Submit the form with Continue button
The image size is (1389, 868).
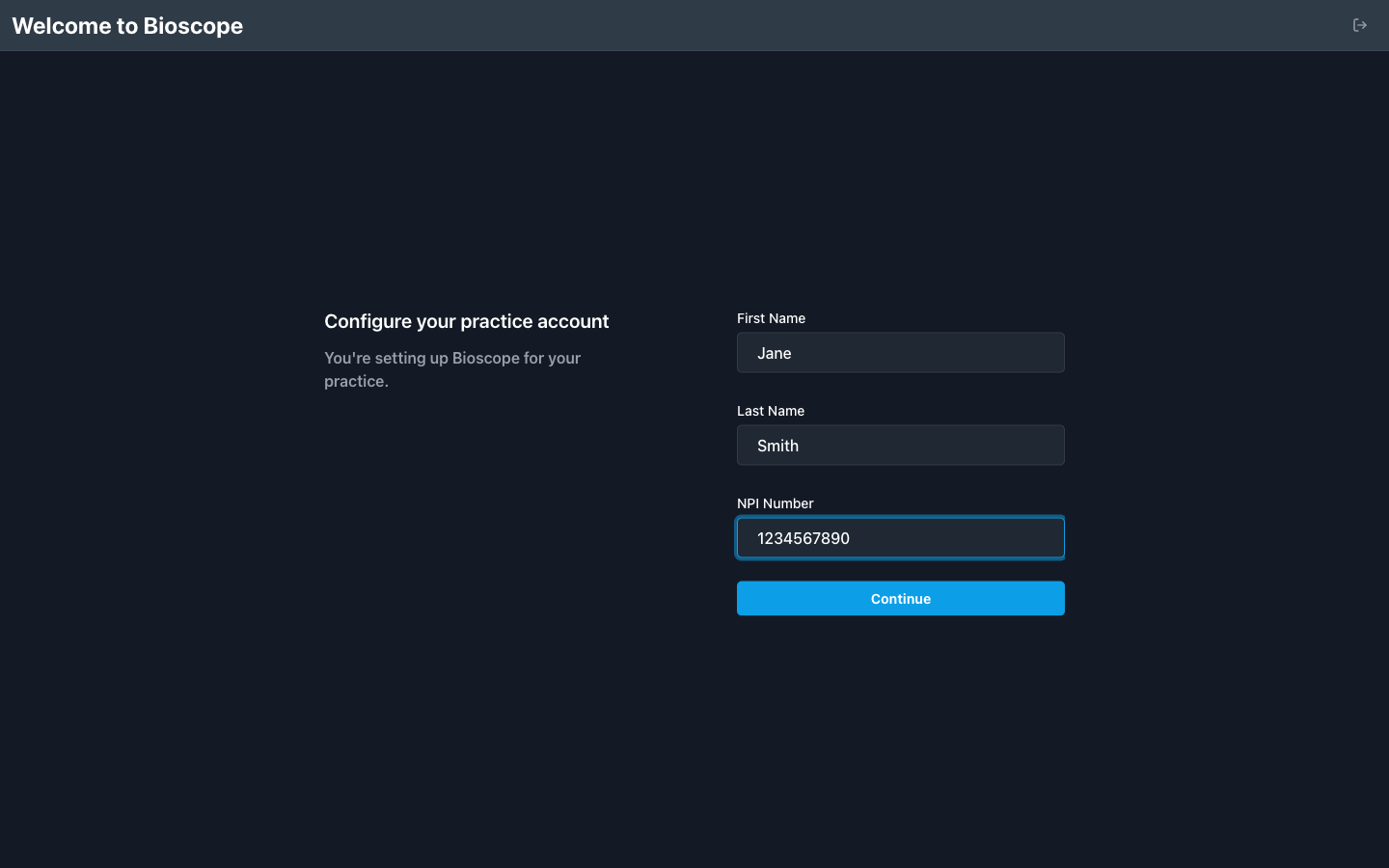click(x=901, y=599)
